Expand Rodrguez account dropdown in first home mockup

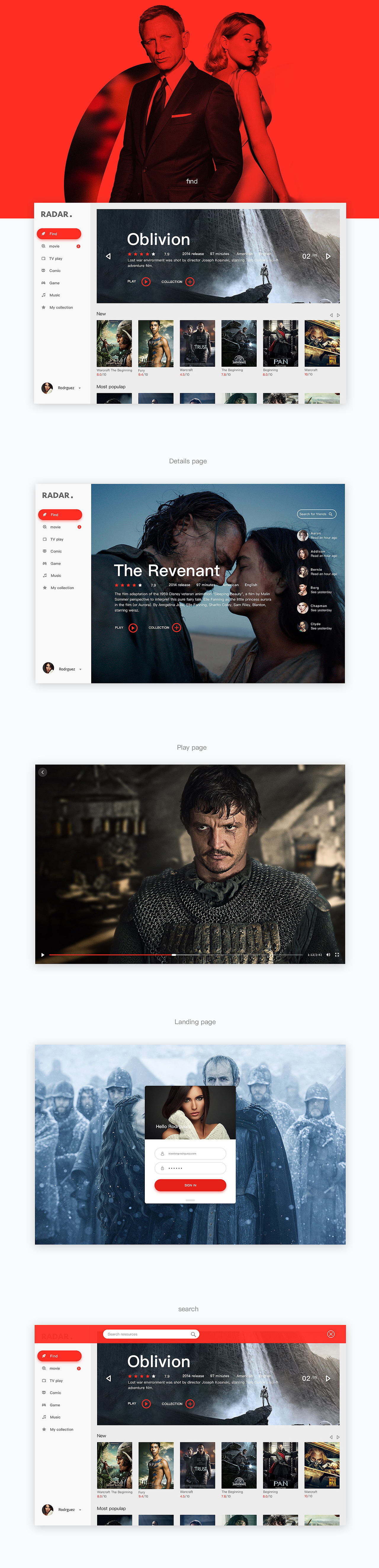(80, 388)
